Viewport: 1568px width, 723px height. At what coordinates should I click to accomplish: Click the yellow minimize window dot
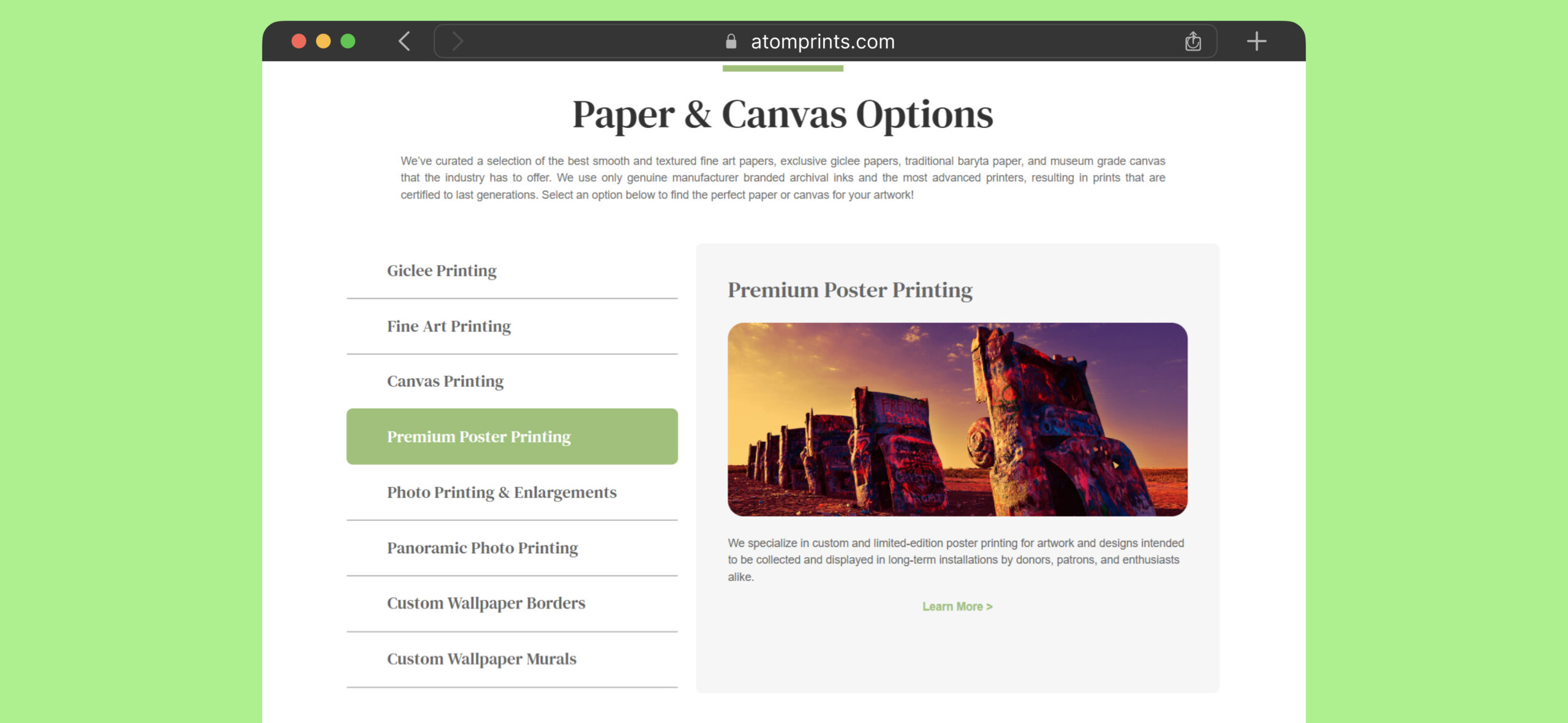tap(323, 41)
